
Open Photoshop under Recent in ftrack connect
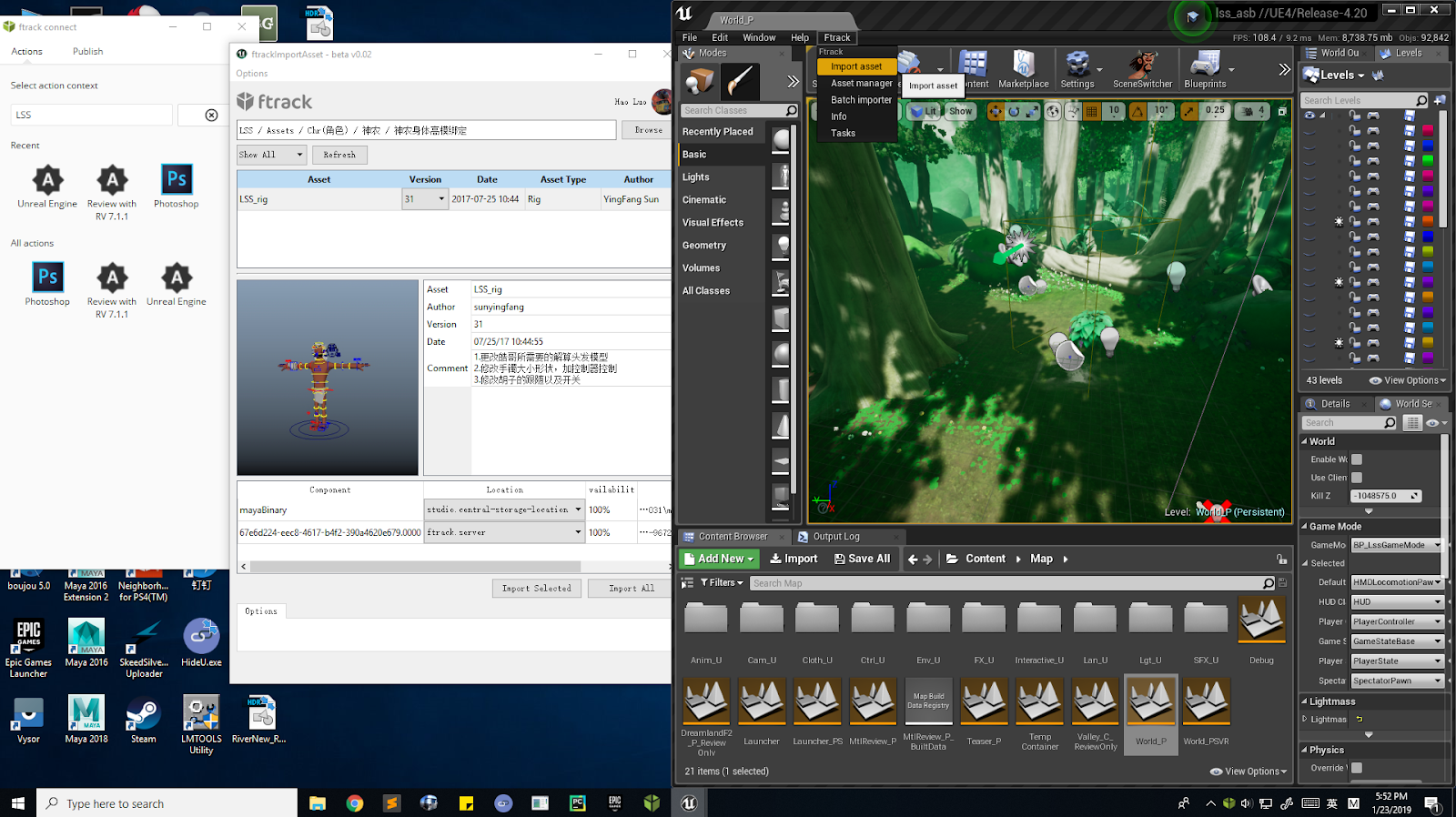tap(177, 186)
